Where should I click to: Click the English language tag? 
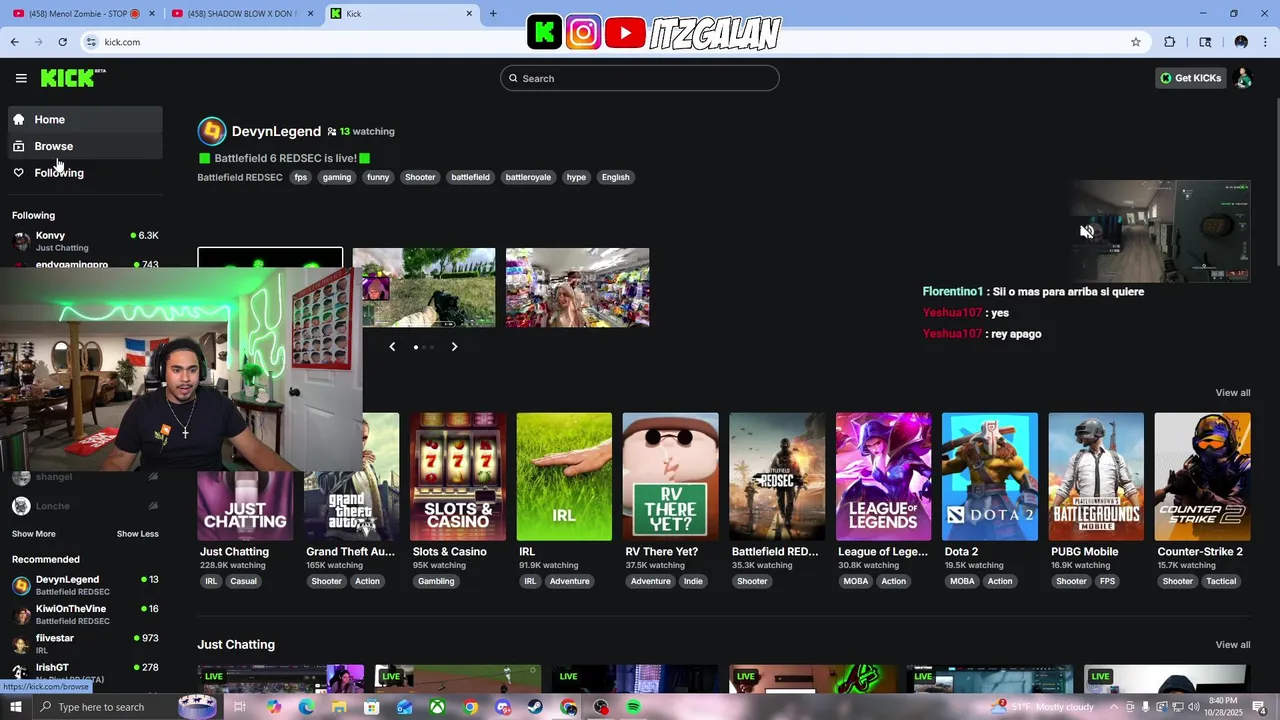click(x=616, y=177)
